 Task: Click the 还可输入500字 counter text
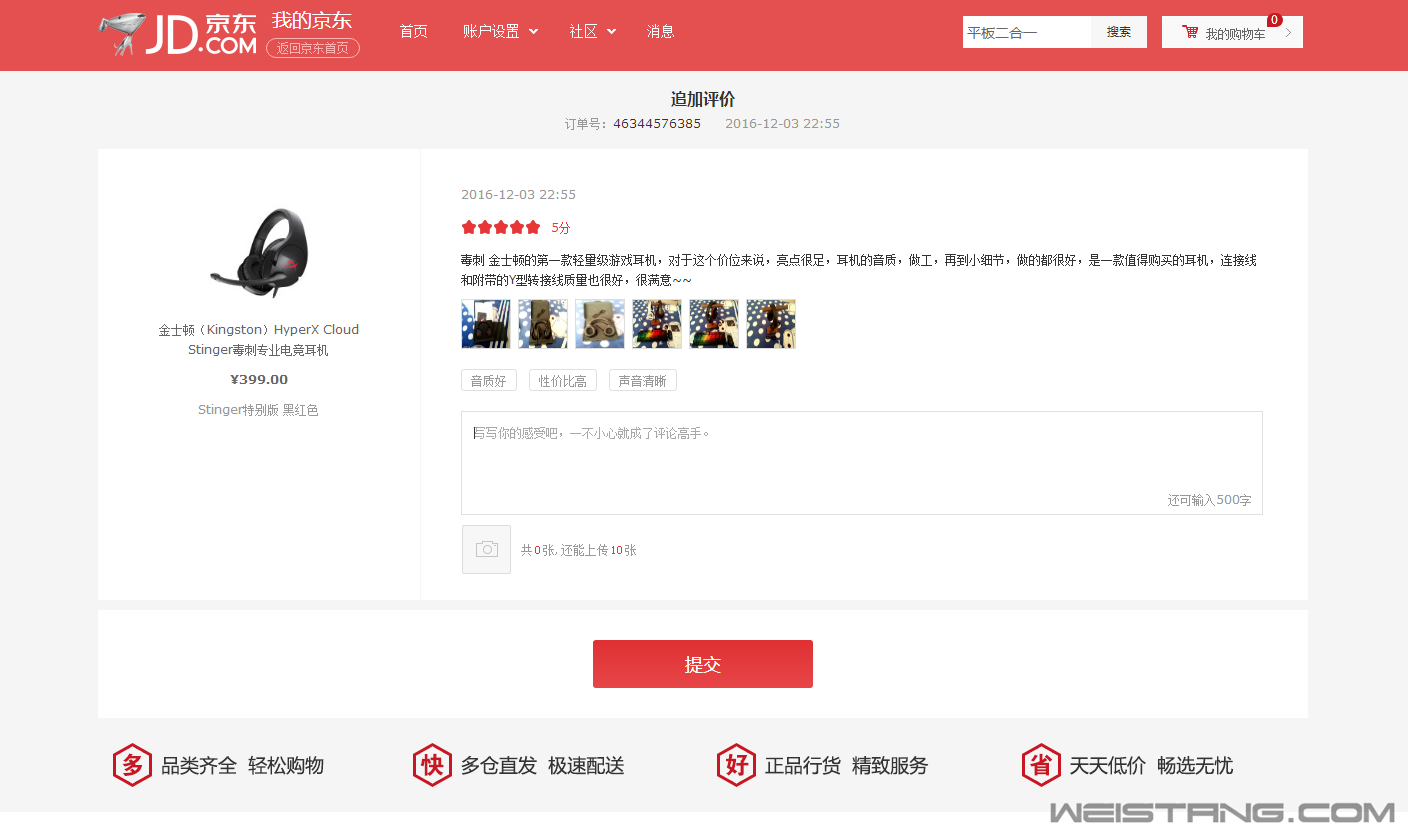[1209, 500]
